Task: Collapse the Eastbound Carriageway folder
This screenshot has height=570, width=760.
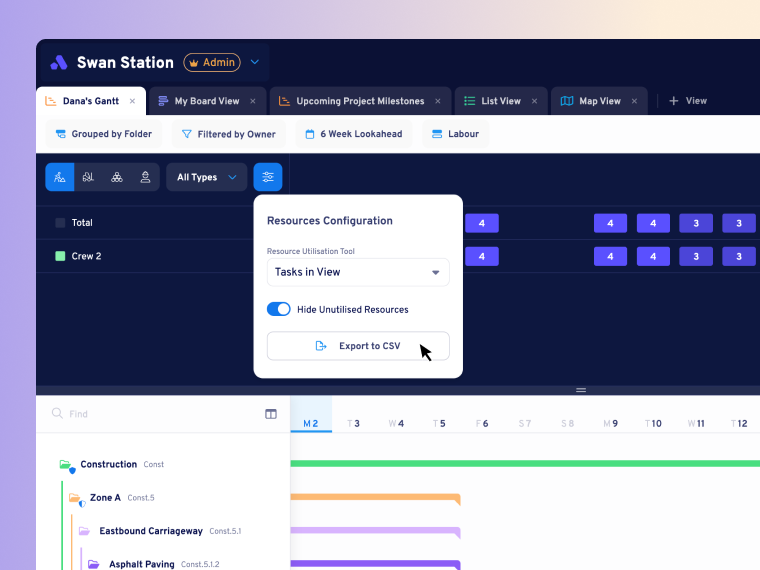Action: tap(84, 531)
